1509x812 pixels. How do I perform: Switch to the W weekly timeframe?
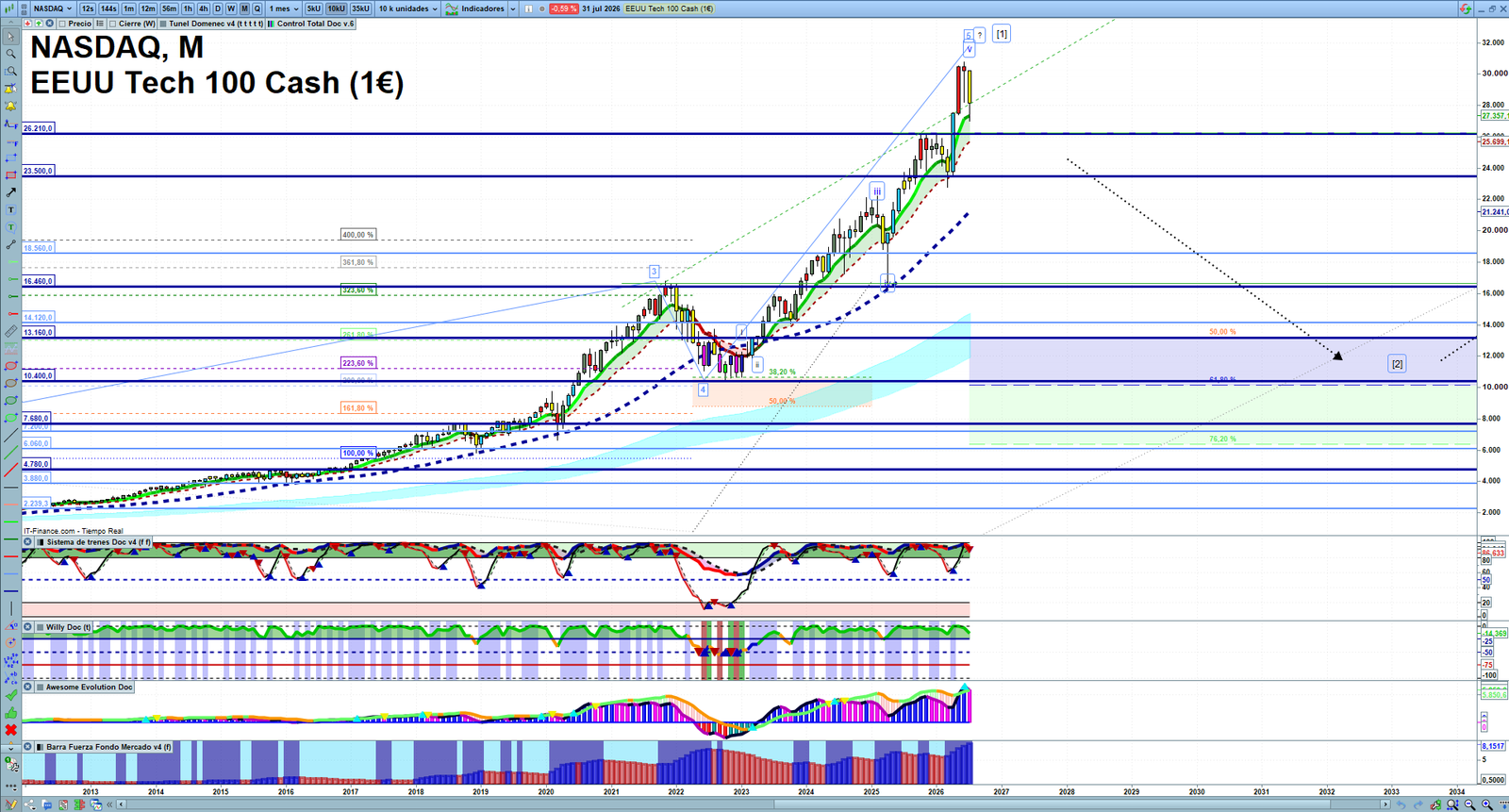(x=231, y=8)
